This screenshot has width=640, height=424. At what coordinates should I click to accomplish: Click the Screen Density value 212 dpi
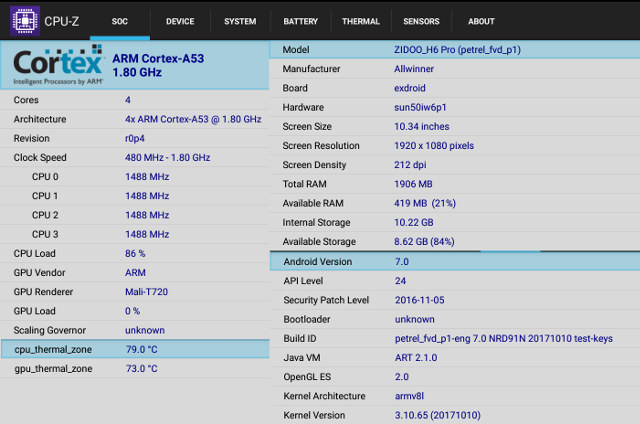[410, 165]
